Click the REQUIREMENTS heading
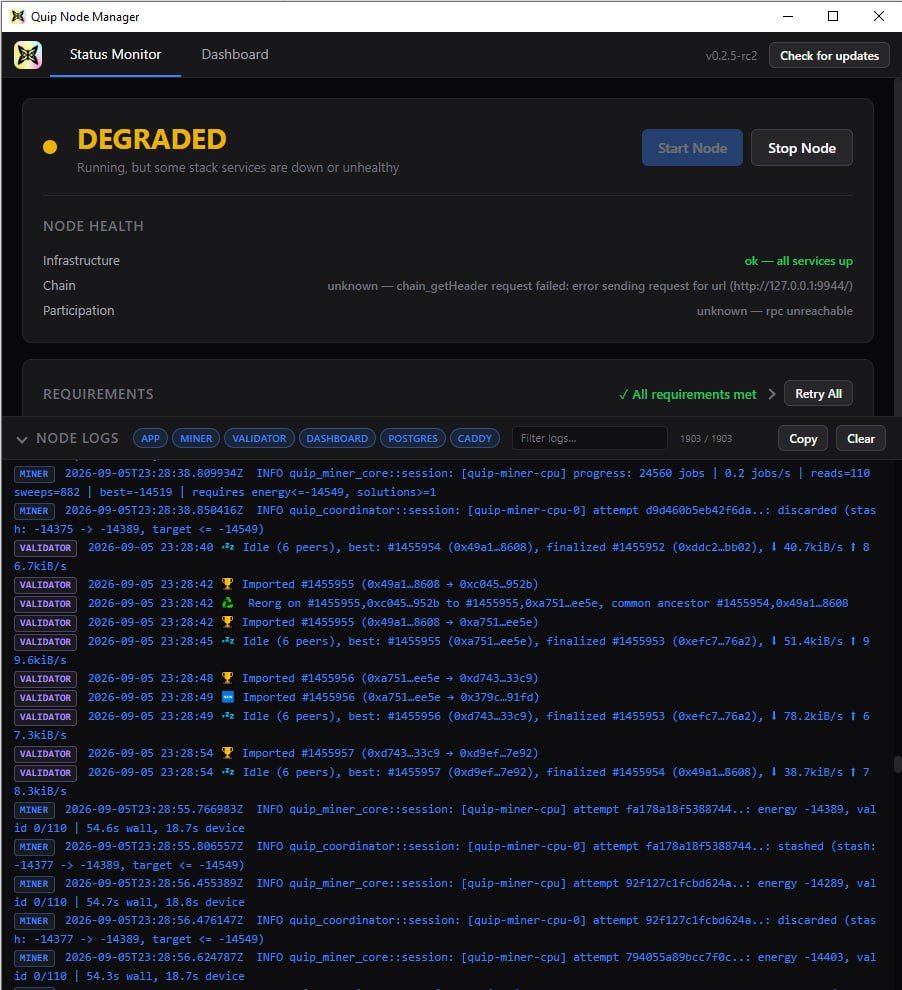 tap(98, 394)
